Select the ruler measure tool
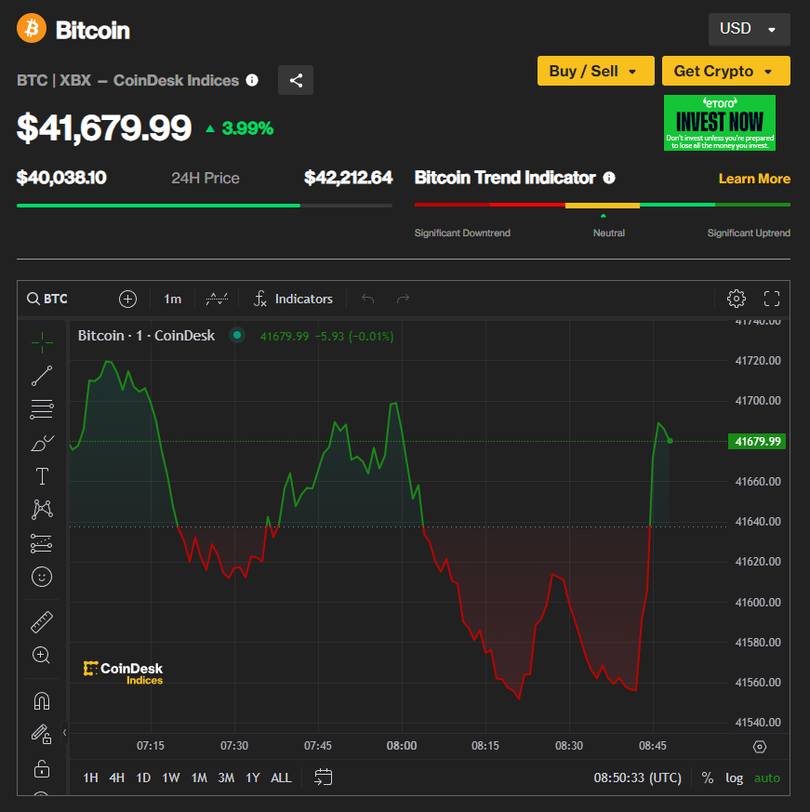Viewport: 810px width, 812px height. (41, 622)
